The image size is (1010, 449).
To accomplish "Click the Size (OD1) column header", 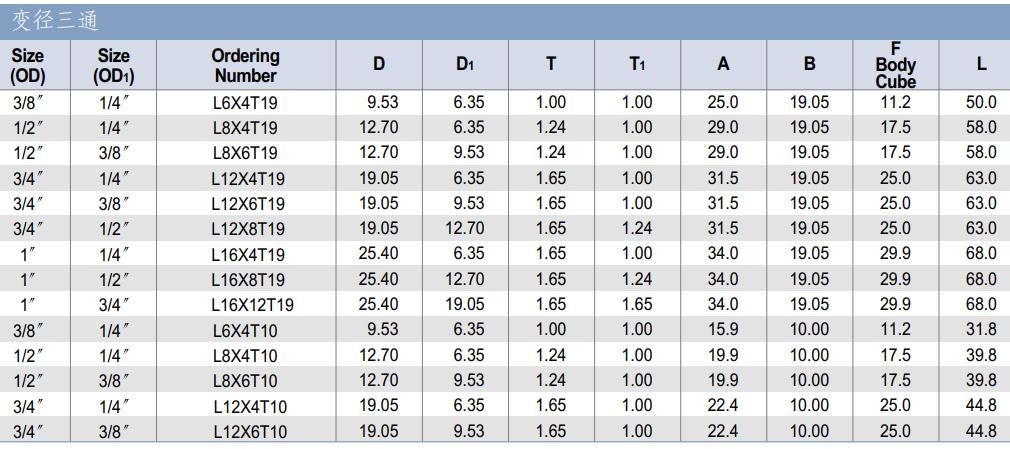I will pos(113,66).
